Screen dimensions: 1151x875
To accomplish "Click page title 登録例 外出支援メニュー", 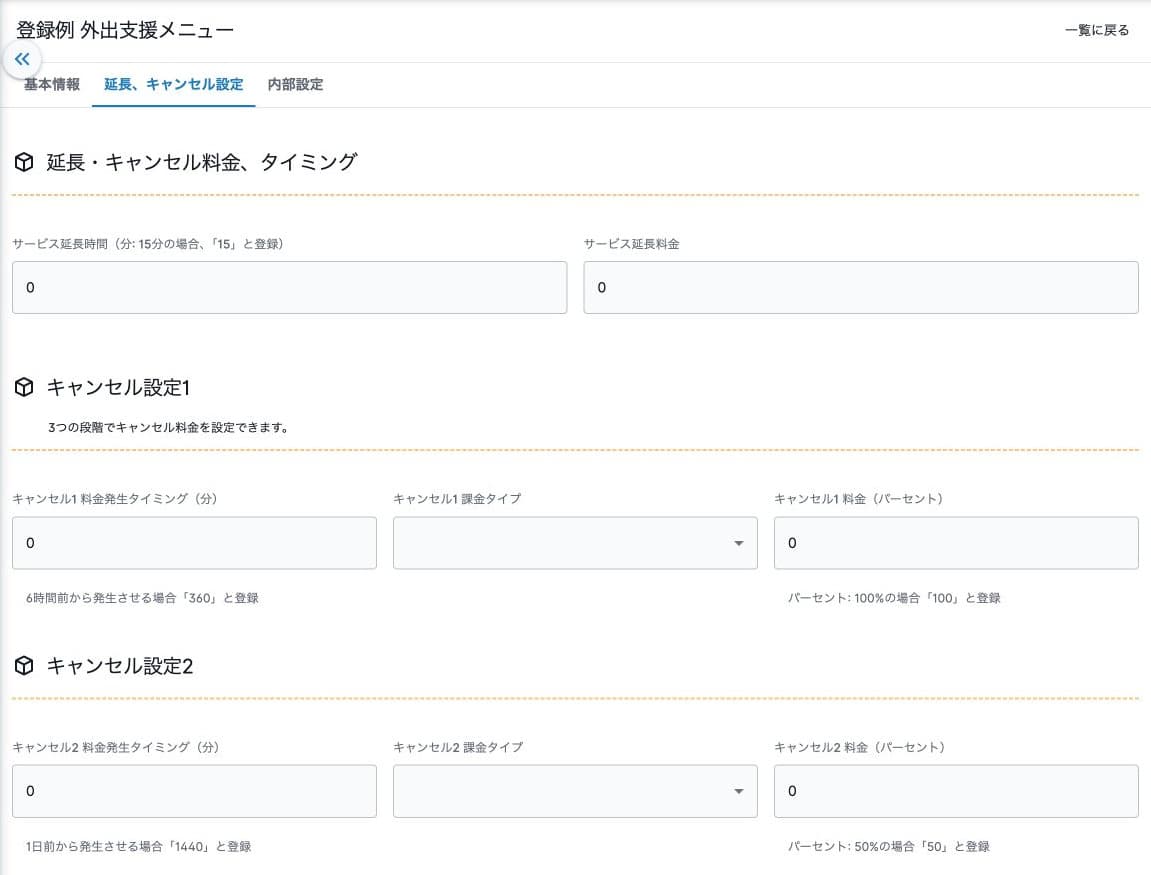I will 125,30.
